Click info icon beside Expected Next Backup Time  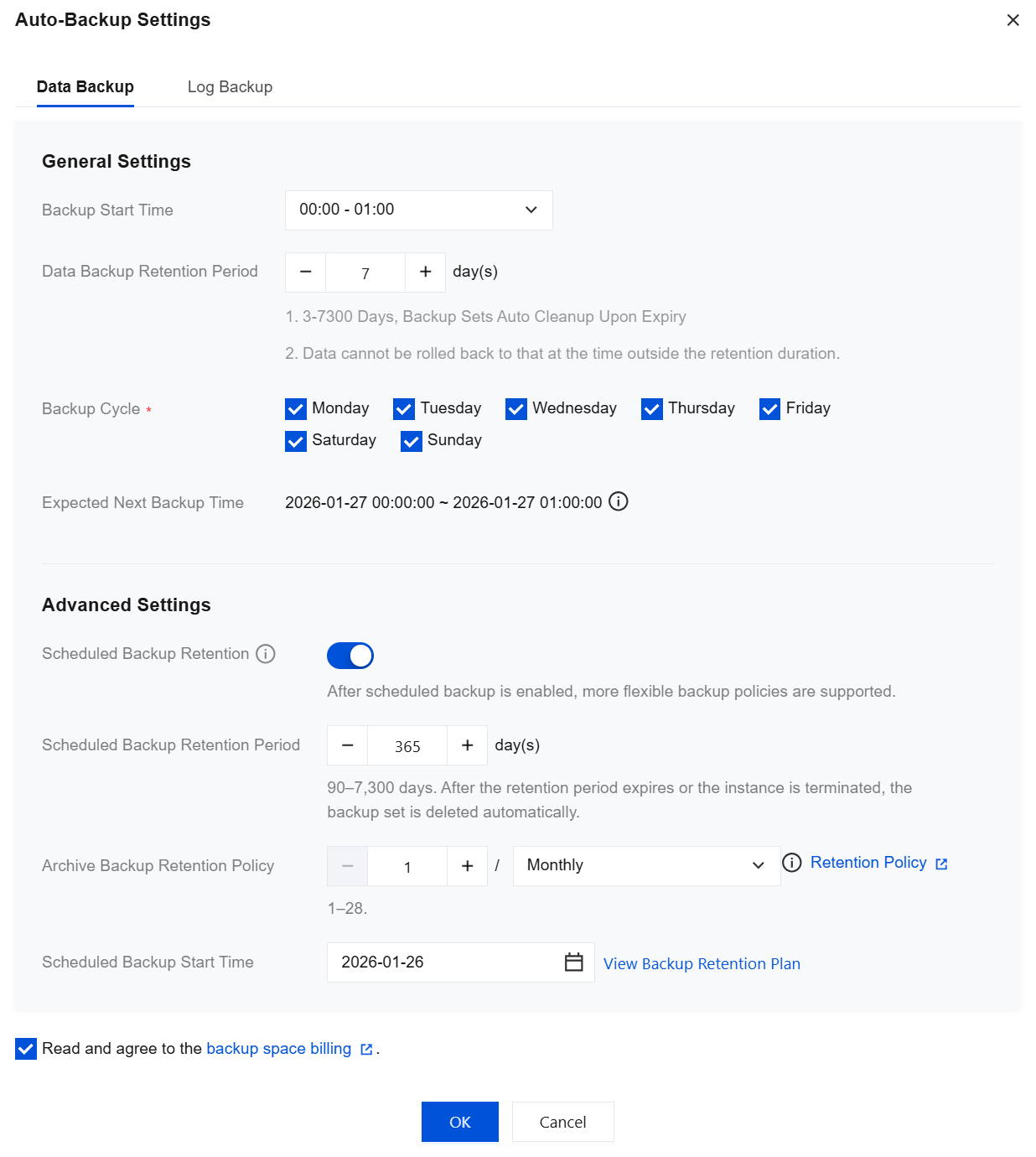tap(619, 501)
